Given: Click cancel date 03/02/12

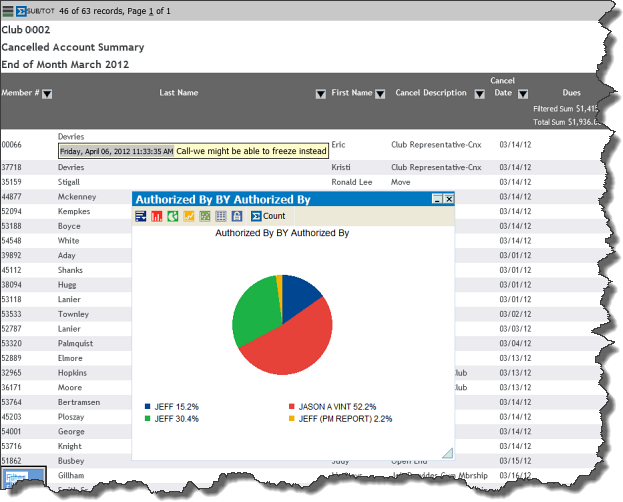Looking at the screenshot, I should pyautogui.click(x=515, y=314).
